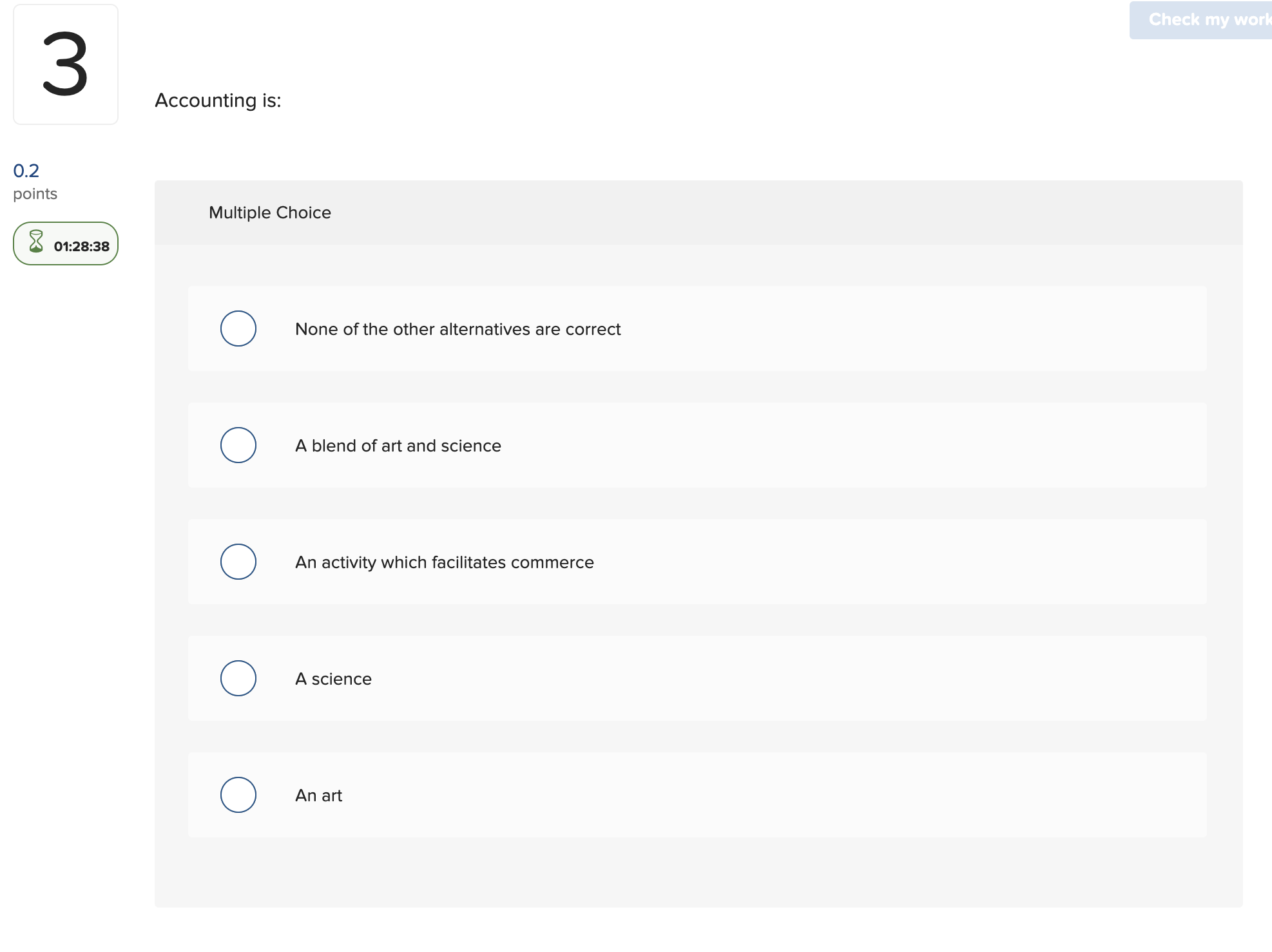This screenshot has height=952, width=1272.
Task: Click the 'points' label under 0.2
Action: tap(35, 193)
